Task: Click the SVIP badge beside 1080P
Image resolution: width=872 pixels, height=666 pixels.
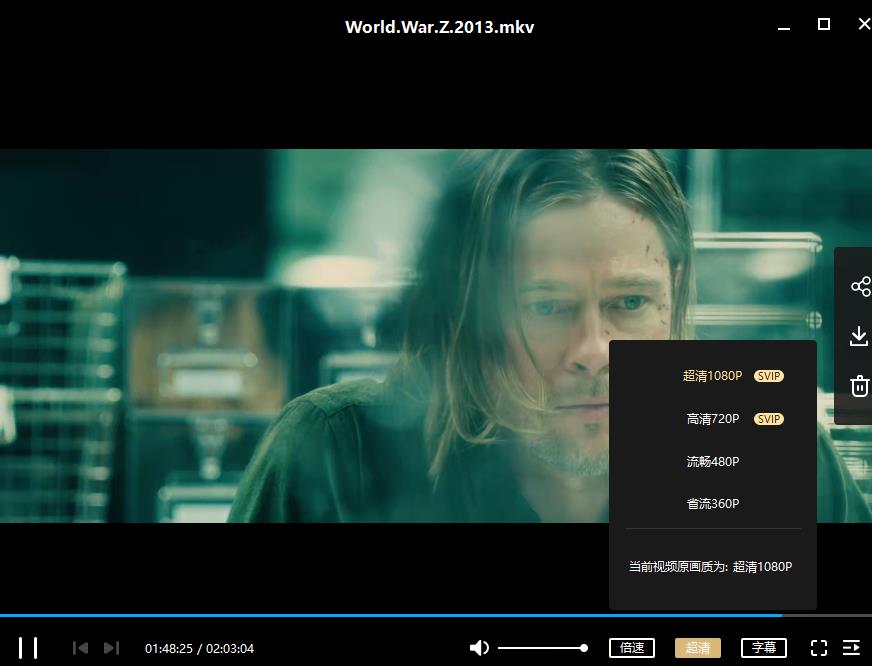Action: (x=769, y=376)
